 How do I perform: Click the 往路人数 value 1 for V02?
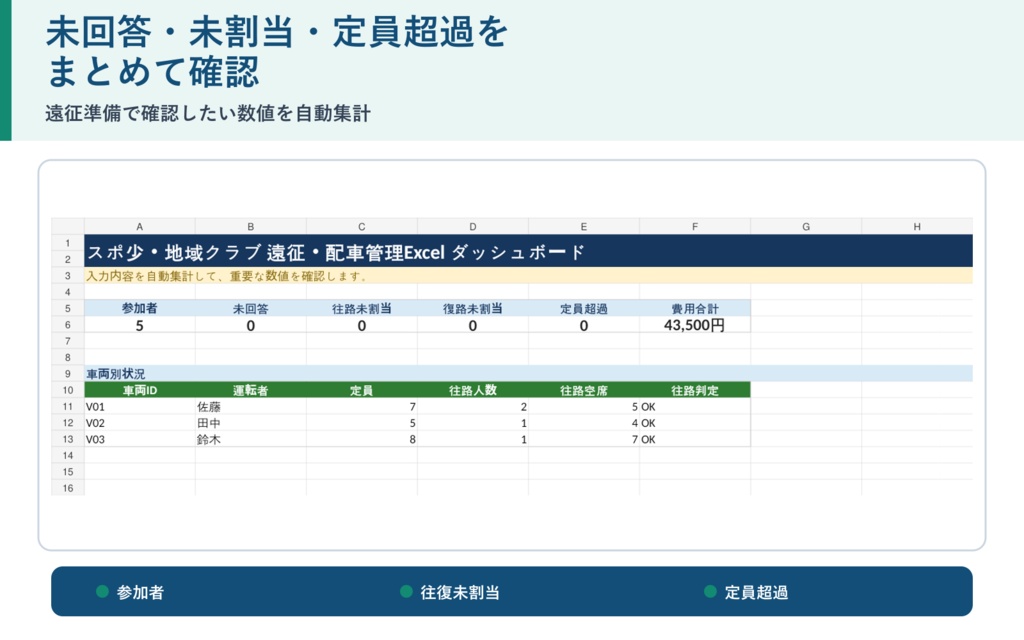coord(473,423)
